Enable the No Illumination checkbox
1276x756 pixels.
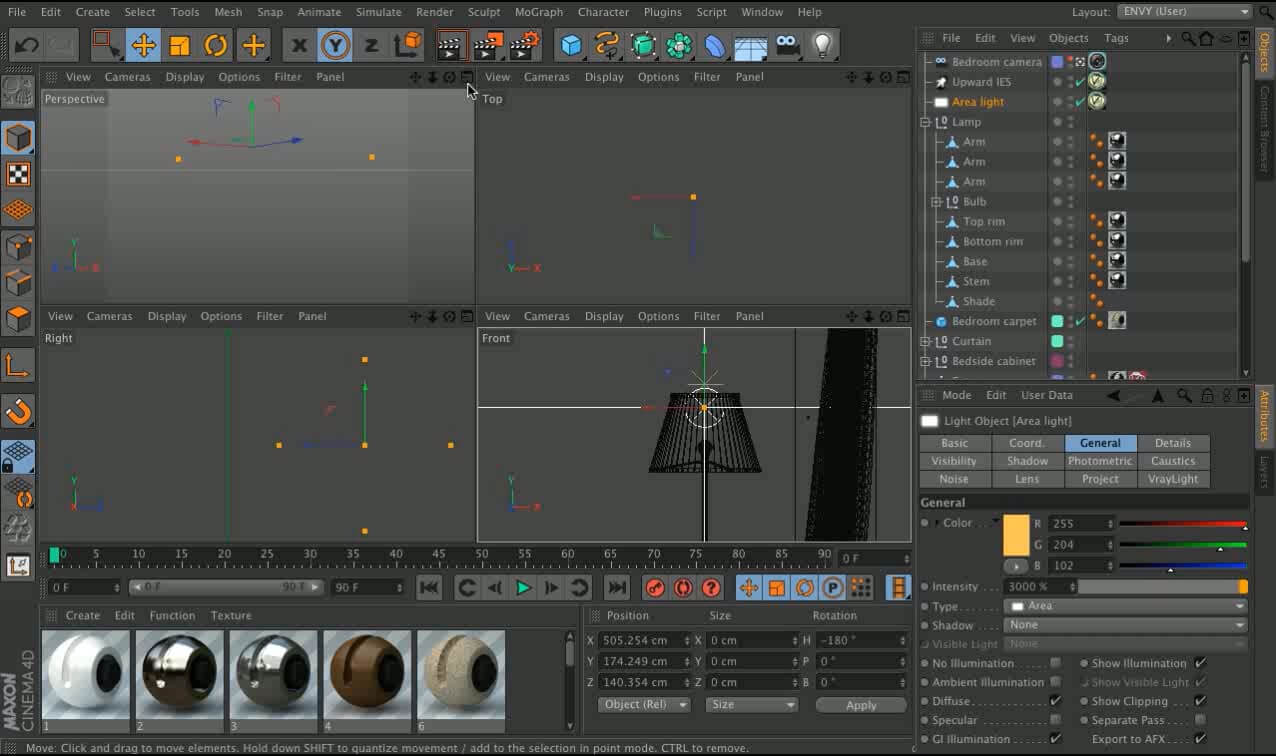tap(1055, 663)
